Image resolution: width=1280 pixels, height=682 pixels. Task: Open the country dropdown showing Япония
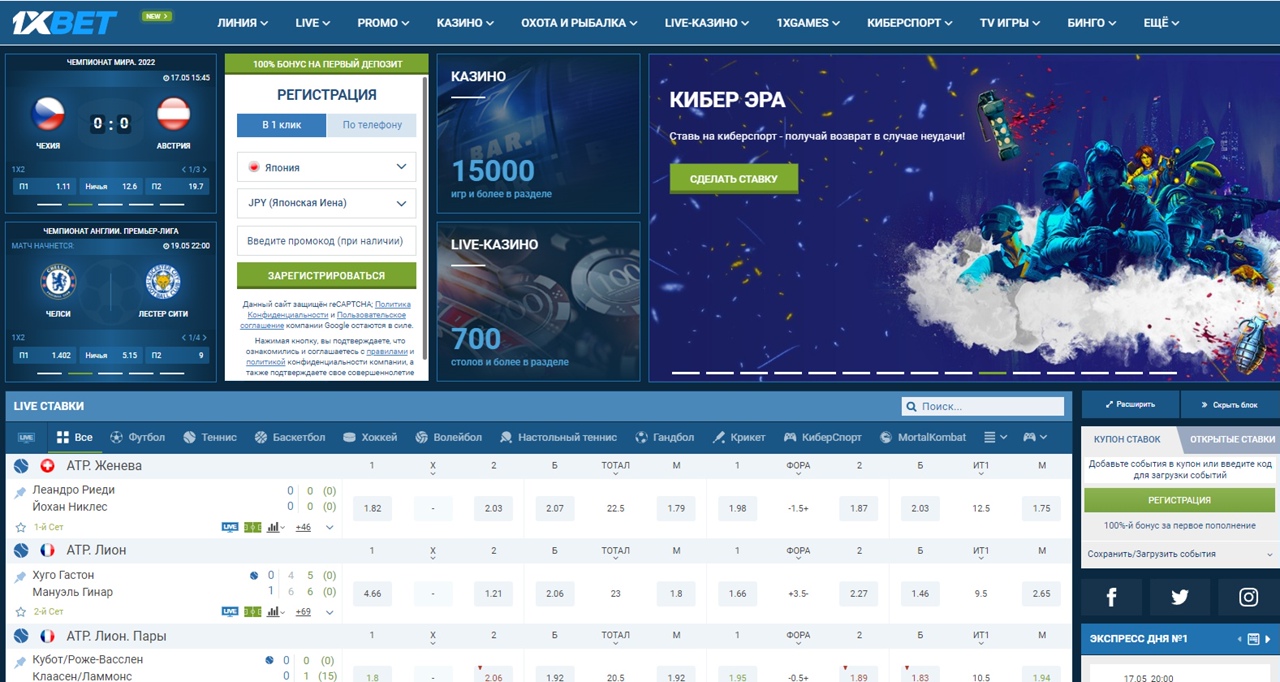[x=326, y=167]
